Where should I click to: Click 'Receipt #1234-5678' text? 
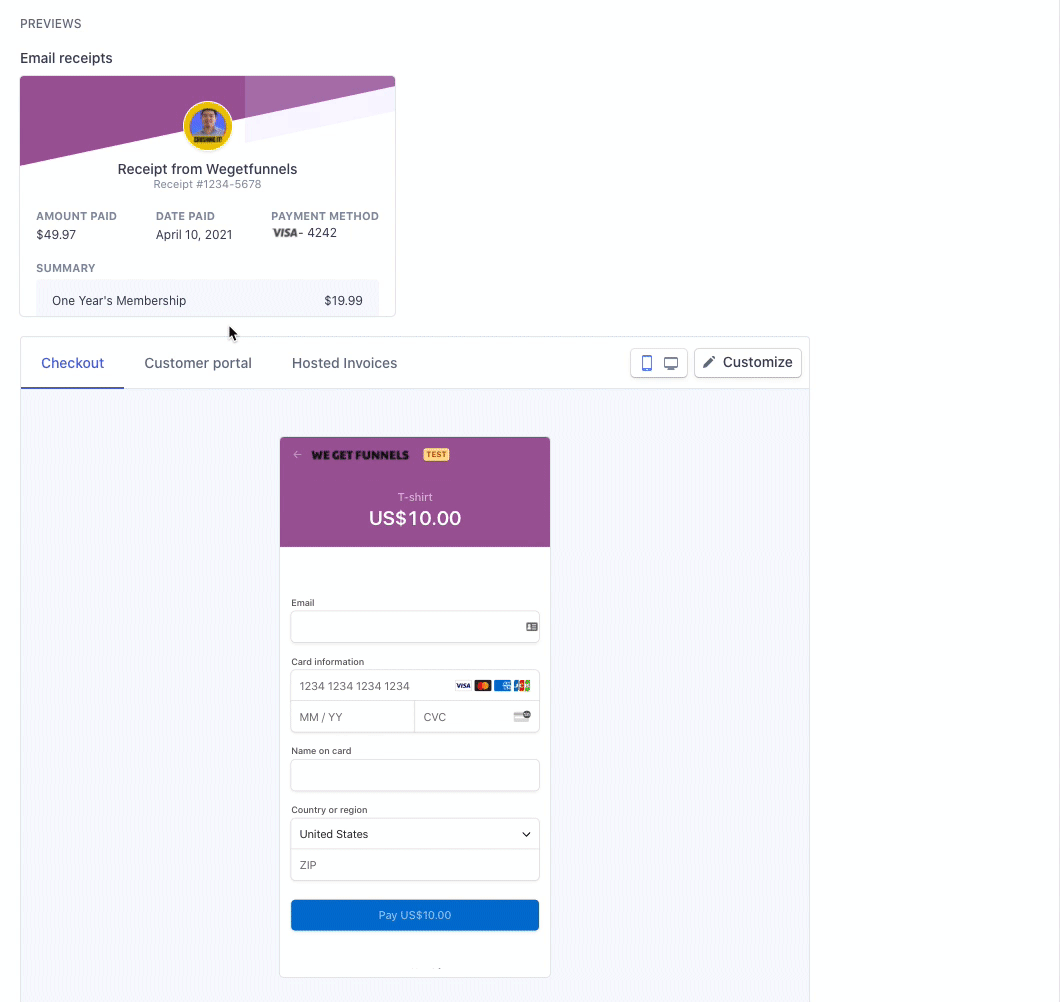click(x=207, y=184)
